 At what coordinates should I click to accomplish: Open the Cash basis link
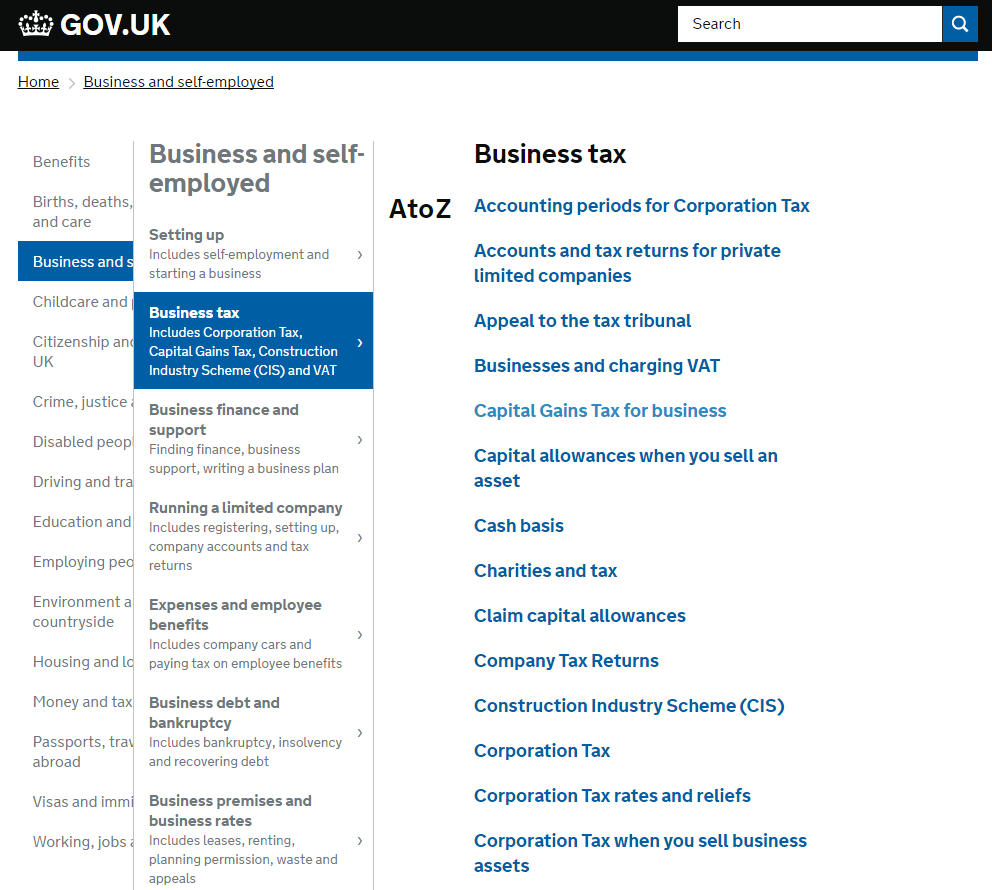[518, 526]
